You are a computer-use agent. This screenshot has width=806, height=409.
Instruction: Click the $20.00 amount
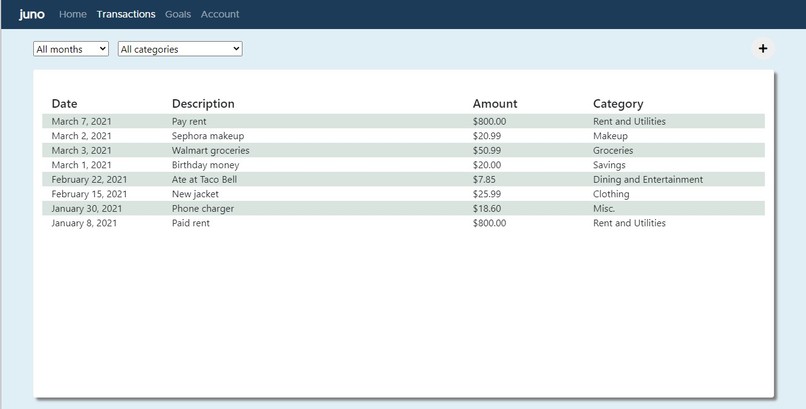click(487, 165)
